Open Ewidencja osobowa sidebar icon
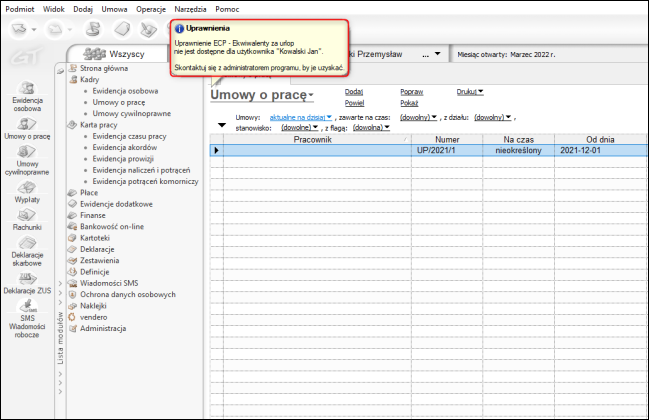 [x=27, y=88]
